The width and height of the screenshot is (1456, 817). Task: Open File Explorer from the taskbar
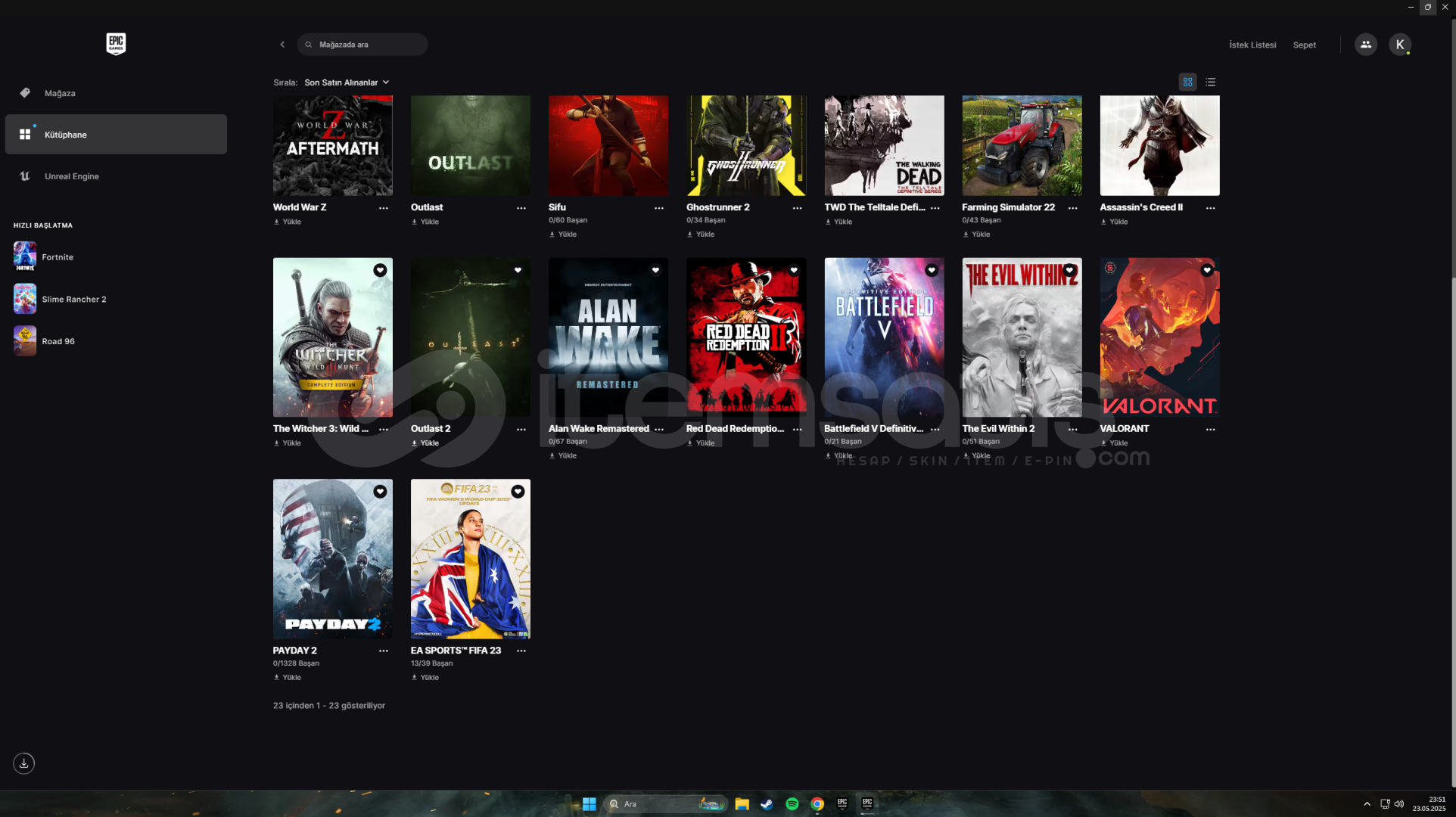742,804
